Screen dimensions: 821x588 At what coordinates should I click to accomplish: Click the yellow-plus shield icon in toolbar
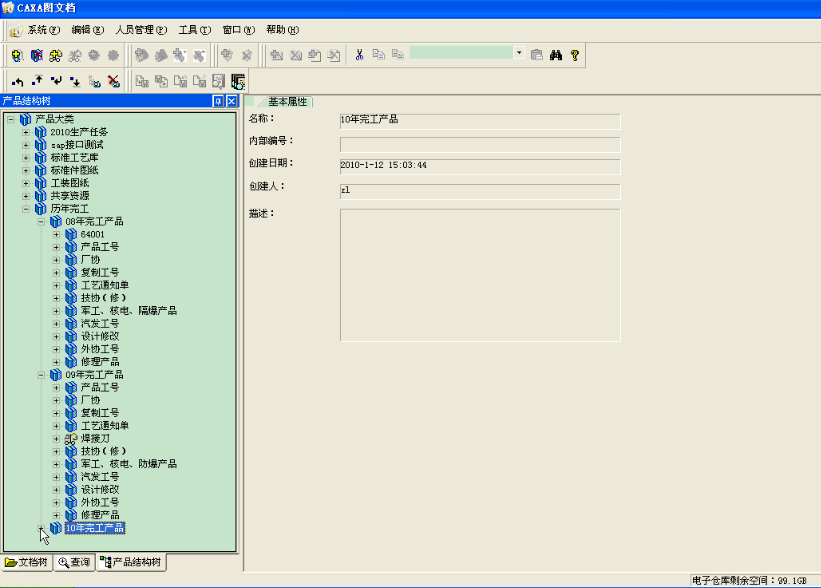17,55
